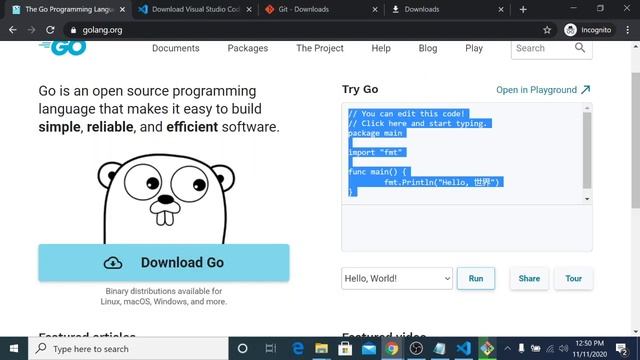Screen dimensions: 640x360
Task: Switch to Download Visual Studio Code tab
Action: tap(195, 9)
